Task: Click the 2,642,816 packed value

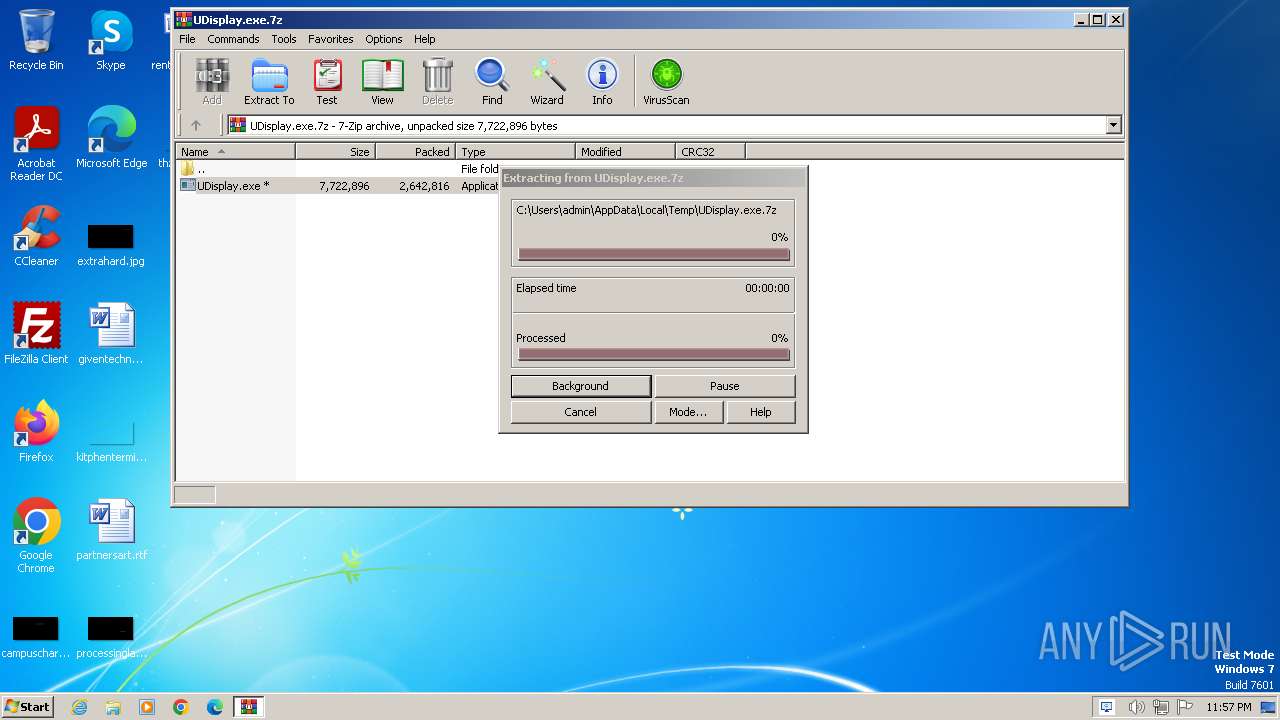Action: point(424,186)
